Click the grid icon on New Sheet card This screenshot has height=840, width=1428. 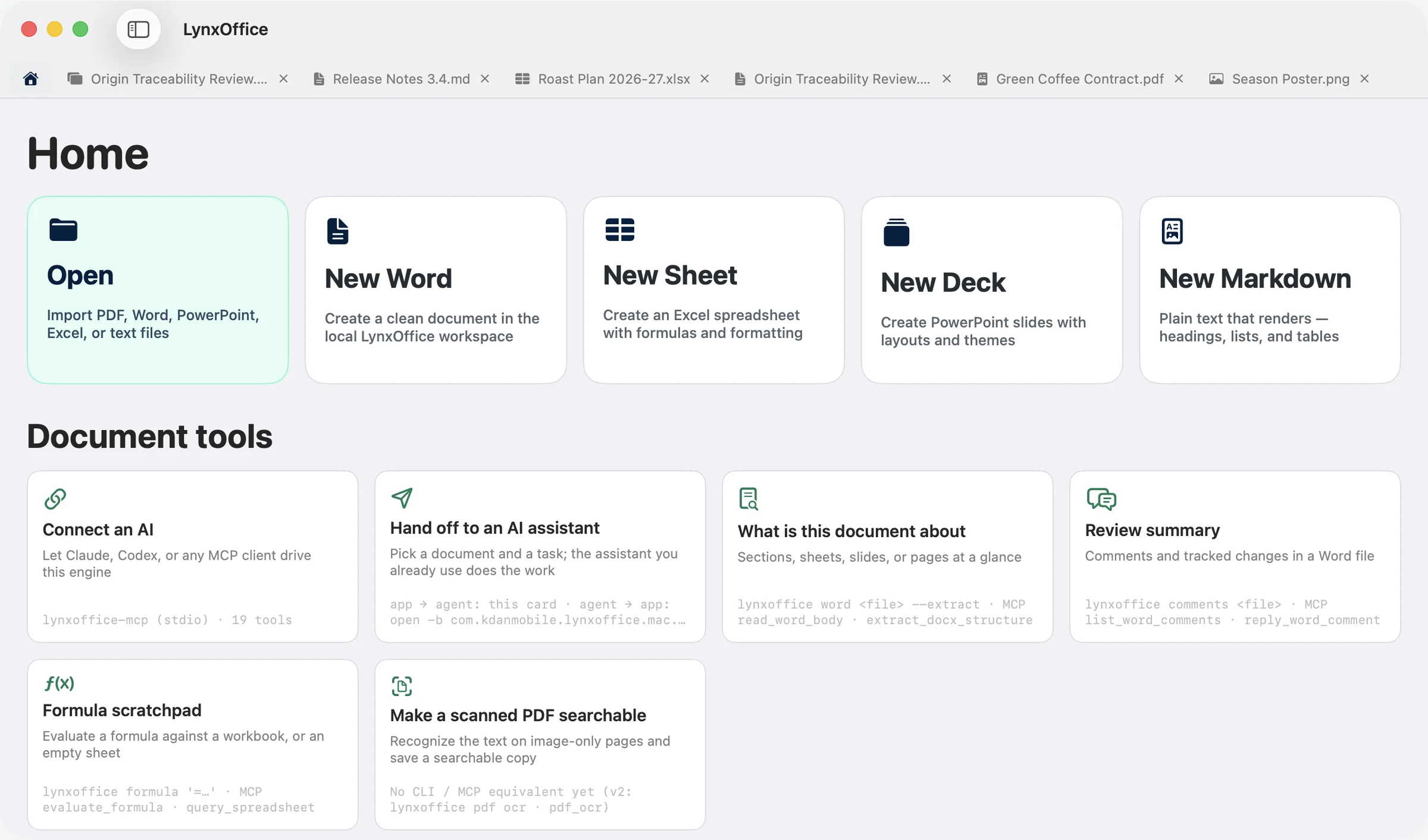click(x=619, y=230)
